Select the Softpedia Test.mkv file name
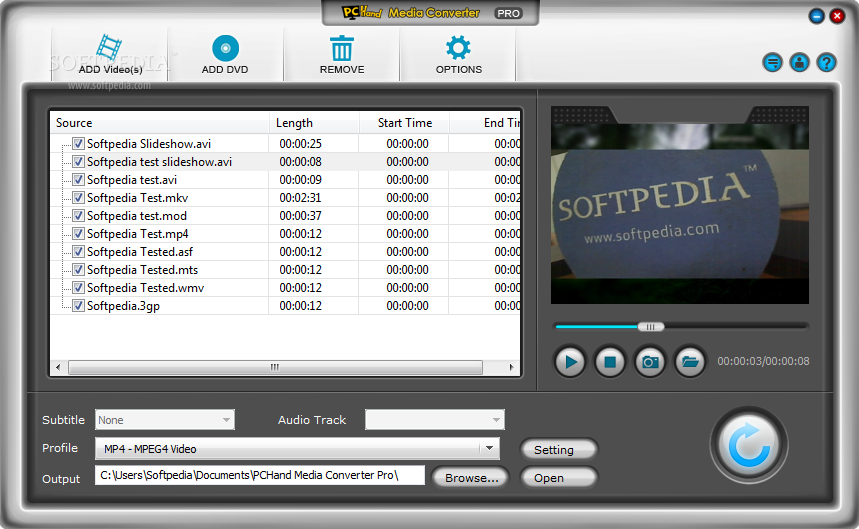 tap(138, 198)
